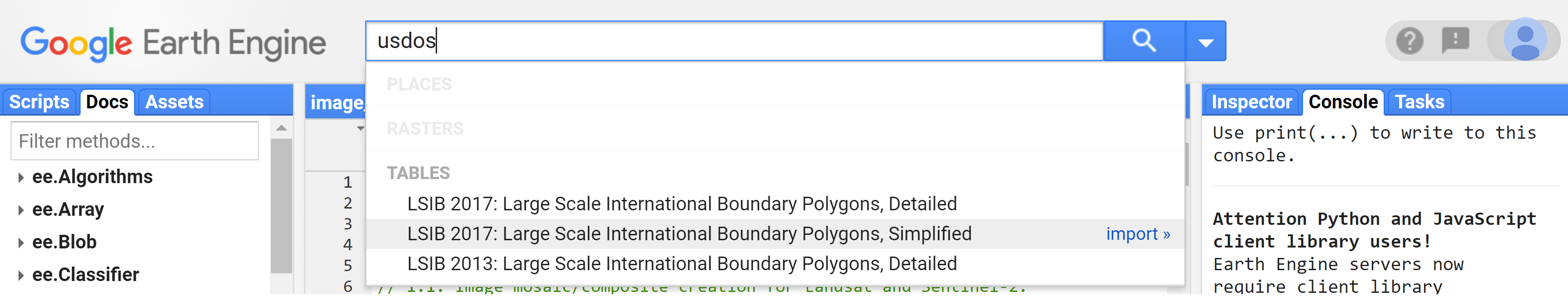This screenshot has width=1568, height=301.
Task: Select LSIB 2013 Detailed boundary polygons result
Action: pos(775,264)
